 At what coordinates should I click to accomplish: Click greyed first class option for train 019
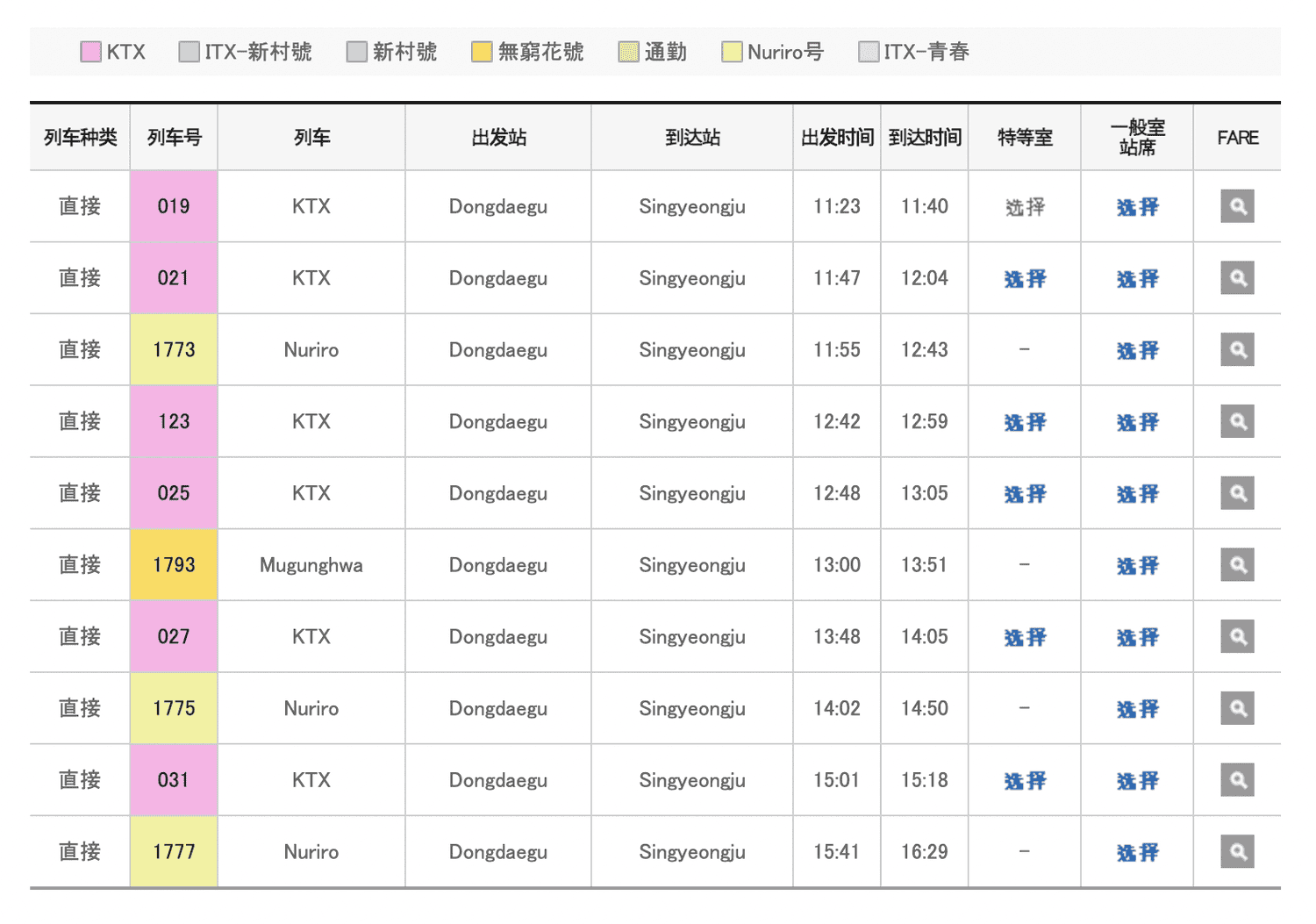1025,207
